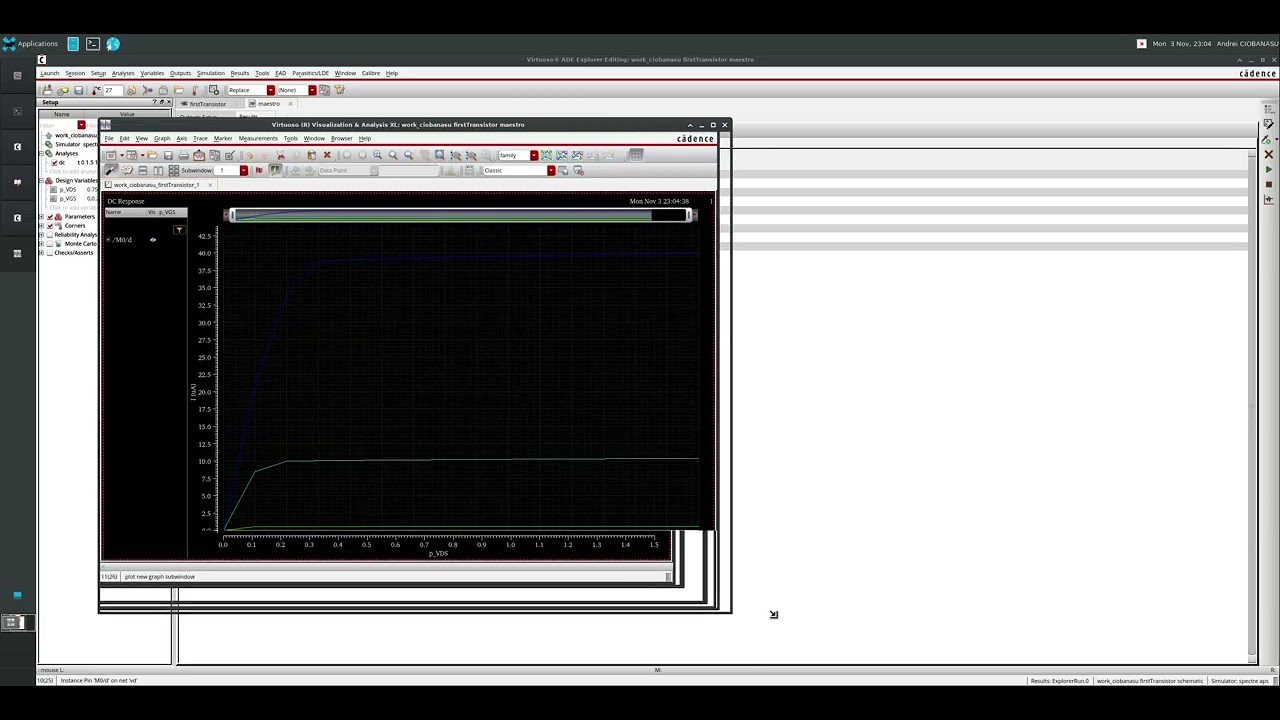The width and height of the screenshot is (1280, 720).
Task: Click the open folder icon in Visualization toolbar
Action: pos(152,155)
